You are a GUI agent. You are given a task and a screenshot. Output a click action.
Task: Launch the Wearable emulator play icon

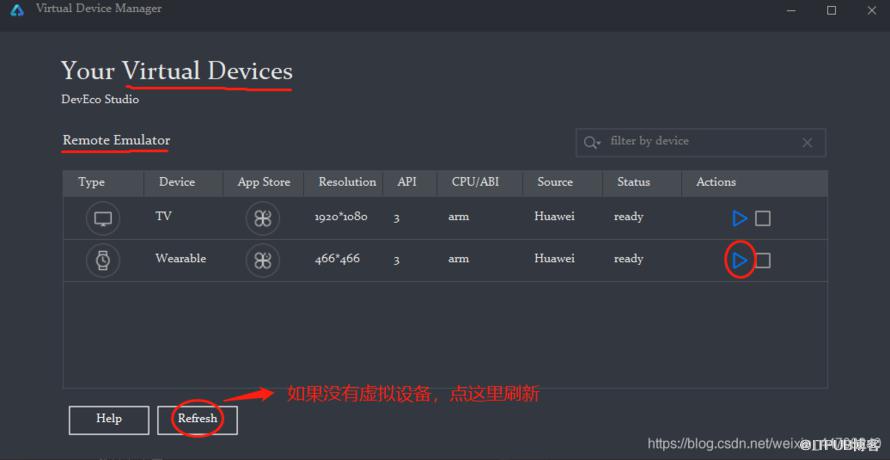tap(740, 261)
